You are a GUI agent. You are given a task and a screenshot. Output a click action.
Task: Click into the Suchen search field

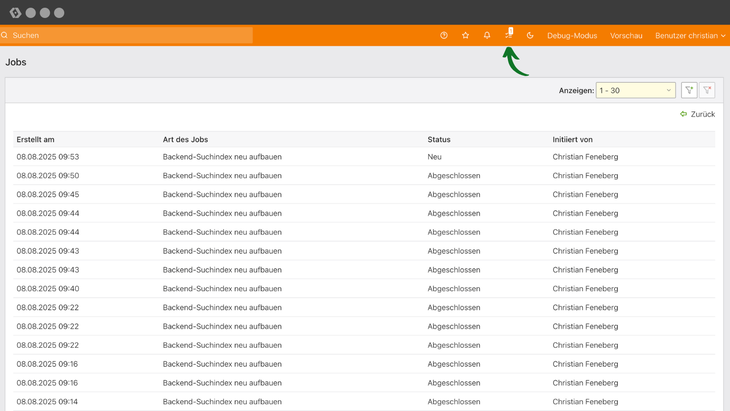[130, 35]
